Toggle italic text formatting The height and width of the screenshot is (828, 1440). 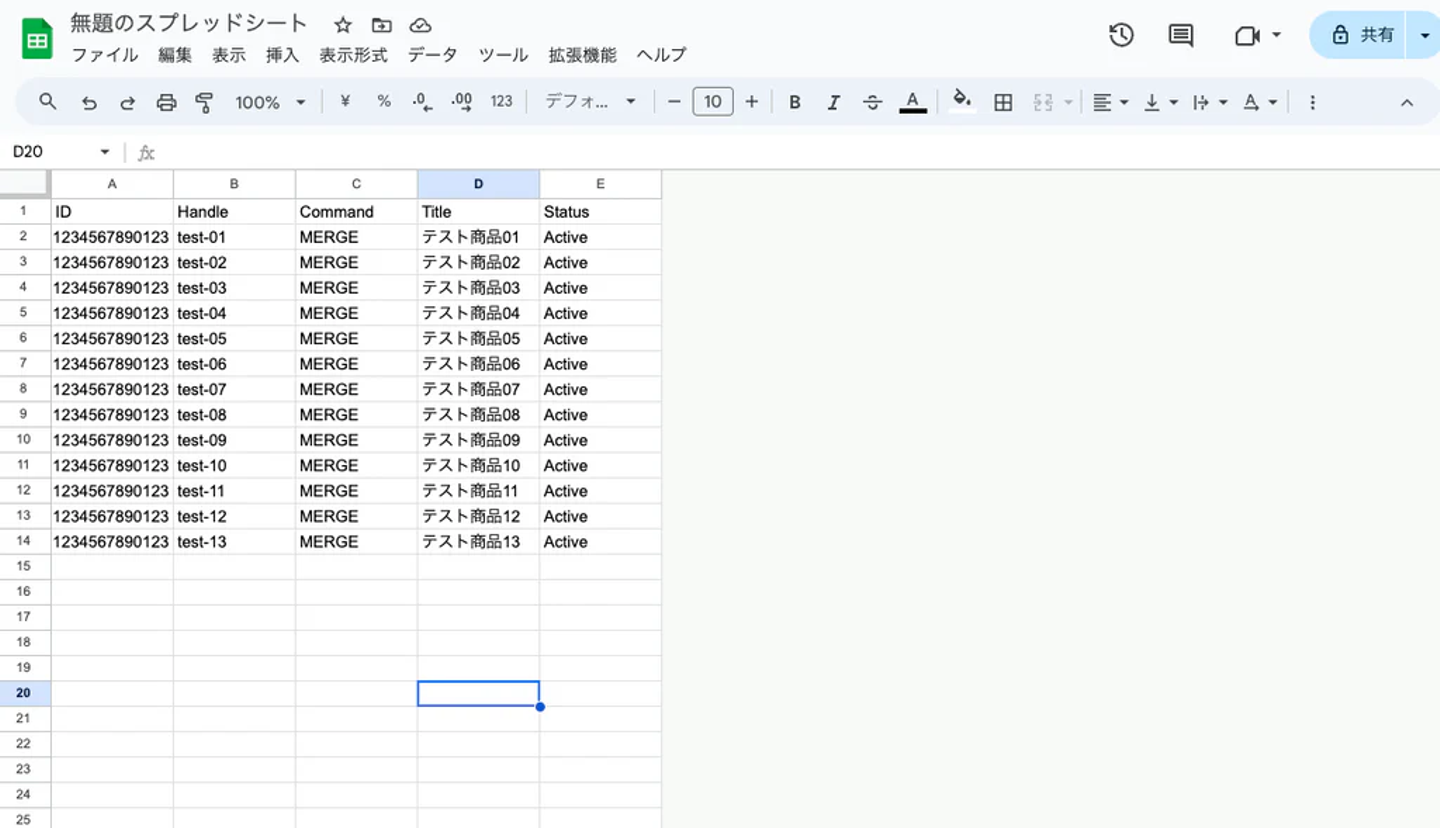coord(833,102)
